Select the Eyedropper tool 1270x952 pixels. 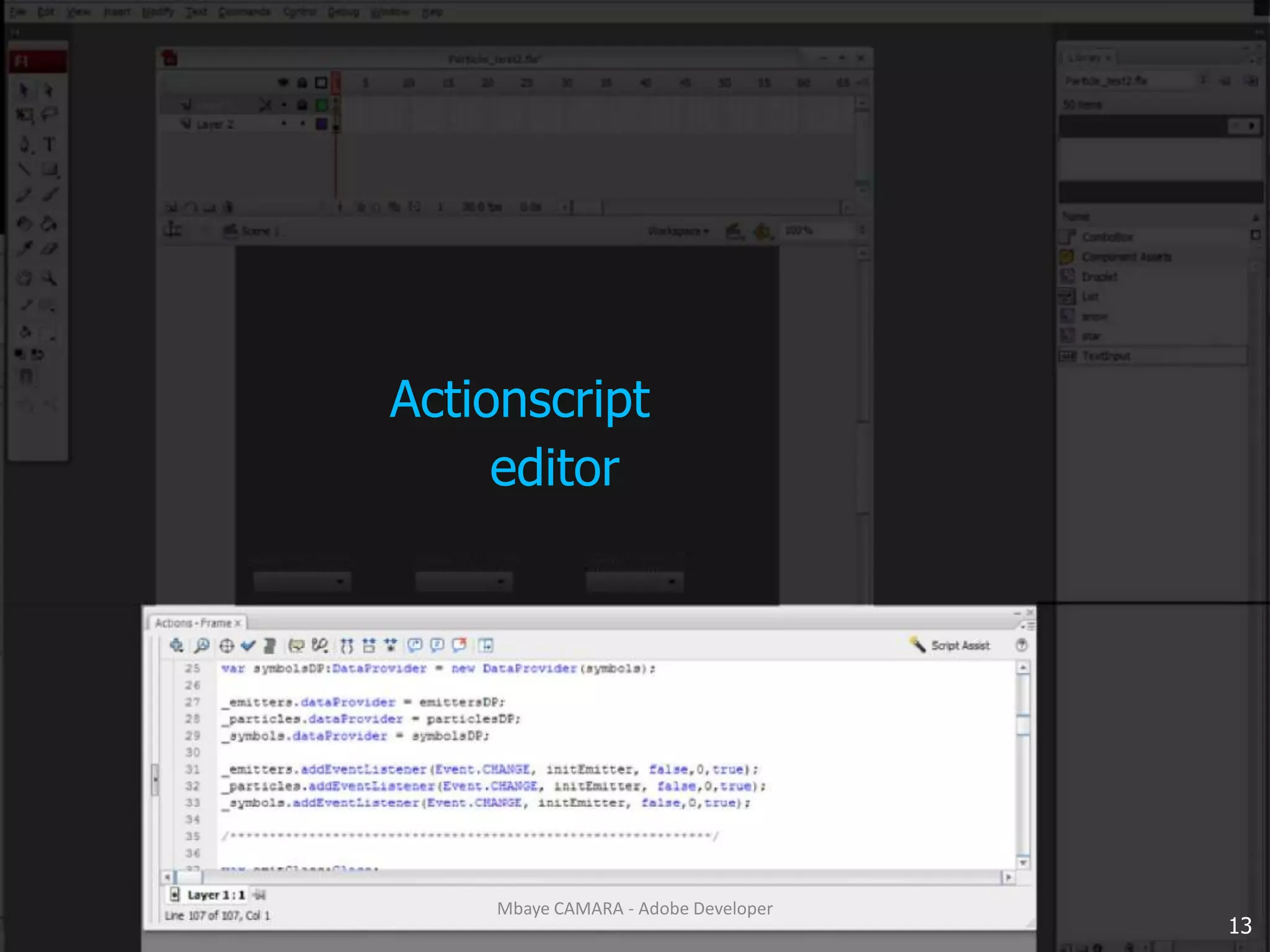24,249
